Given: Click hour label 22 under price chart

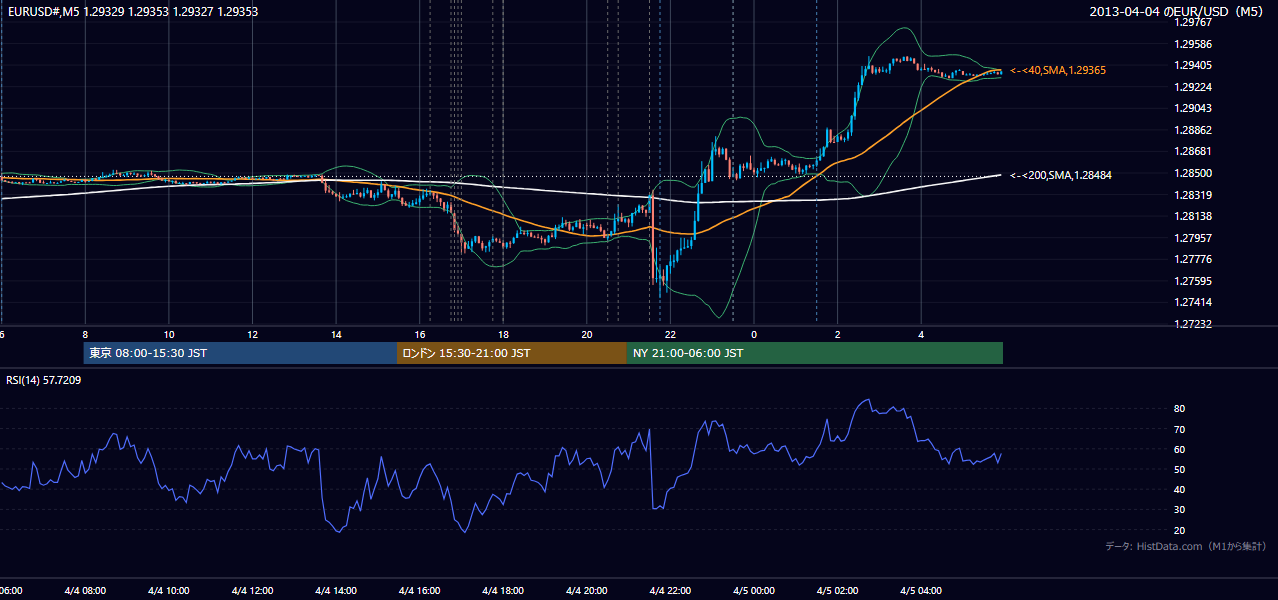Looking at the screenshot, I should pos(671,334).
